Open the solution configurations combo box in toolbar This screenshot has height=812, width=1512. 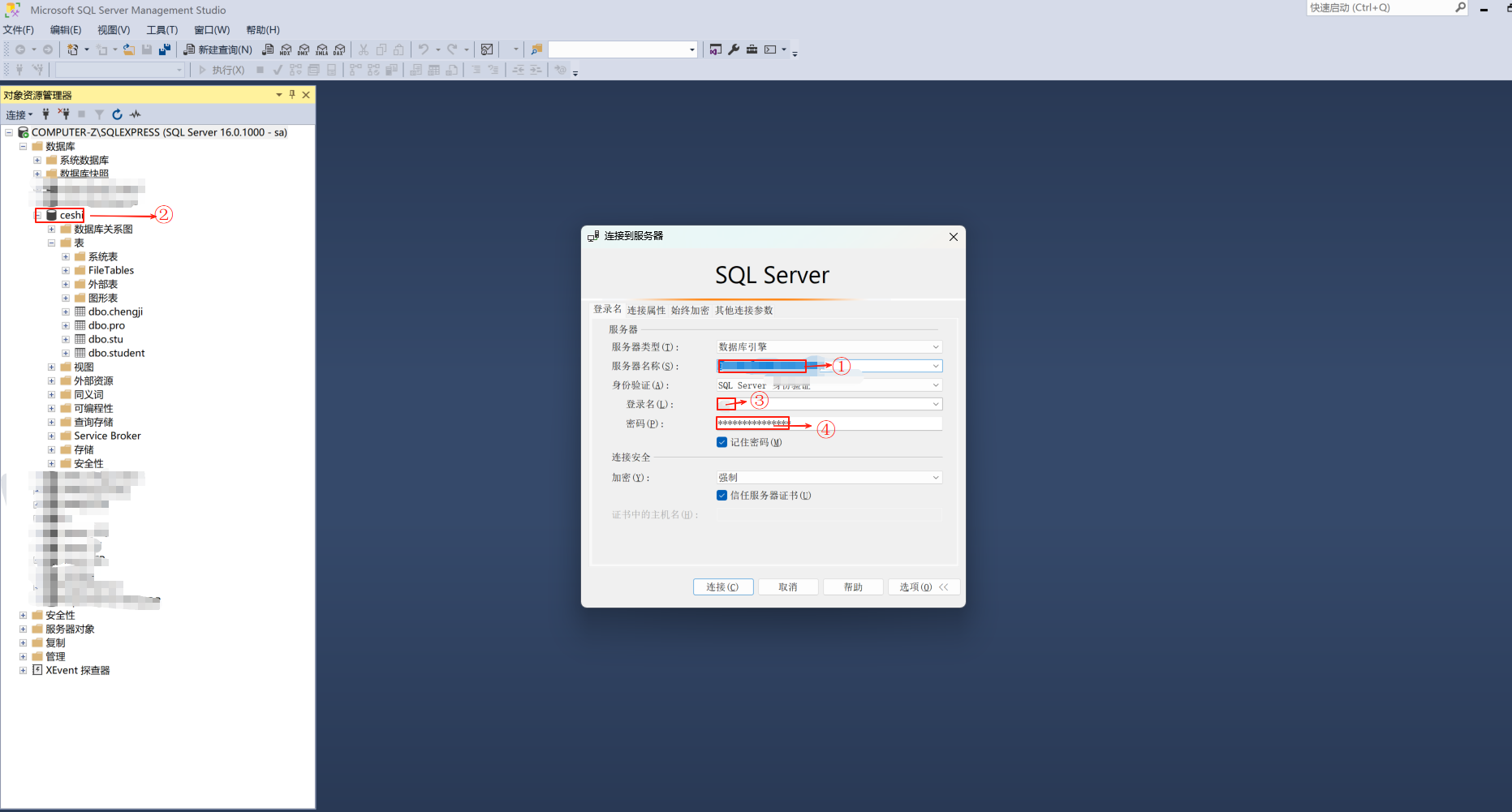pyautogui.click(x=622, y=49)
